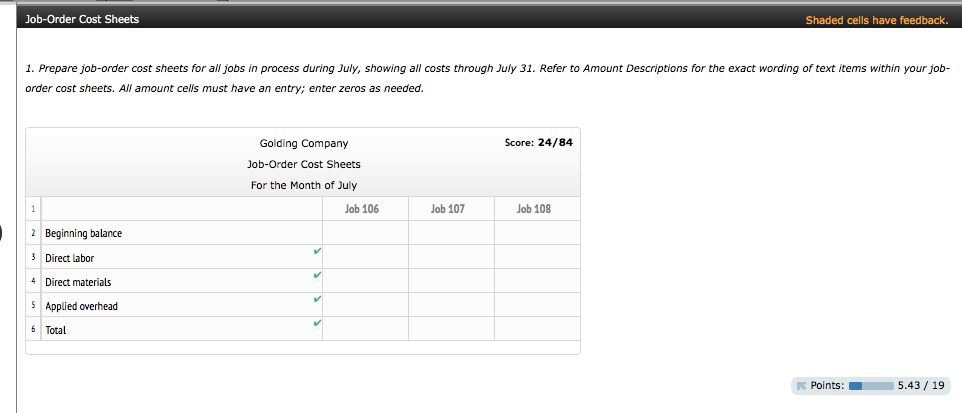Click the green checkmark beside Applied overhead
962x413 pixels.
[x=316, y=299]
